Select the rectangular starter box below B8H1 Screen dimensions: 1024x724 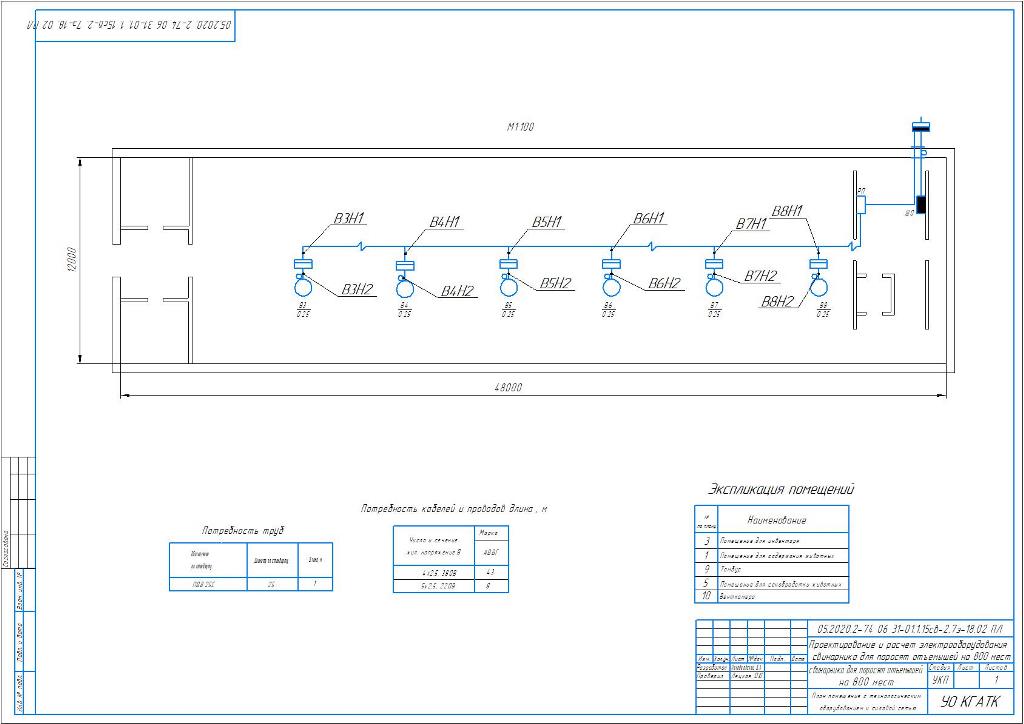(819, 264)
